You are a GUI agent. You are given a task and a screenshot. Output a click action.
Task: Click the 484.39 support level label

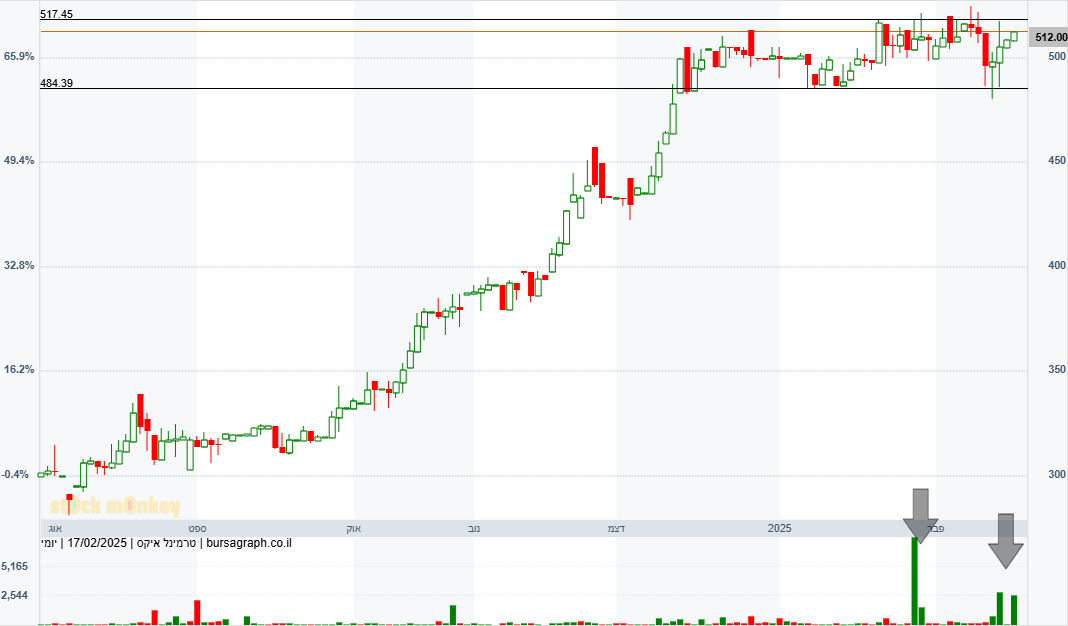coord(57,83)
